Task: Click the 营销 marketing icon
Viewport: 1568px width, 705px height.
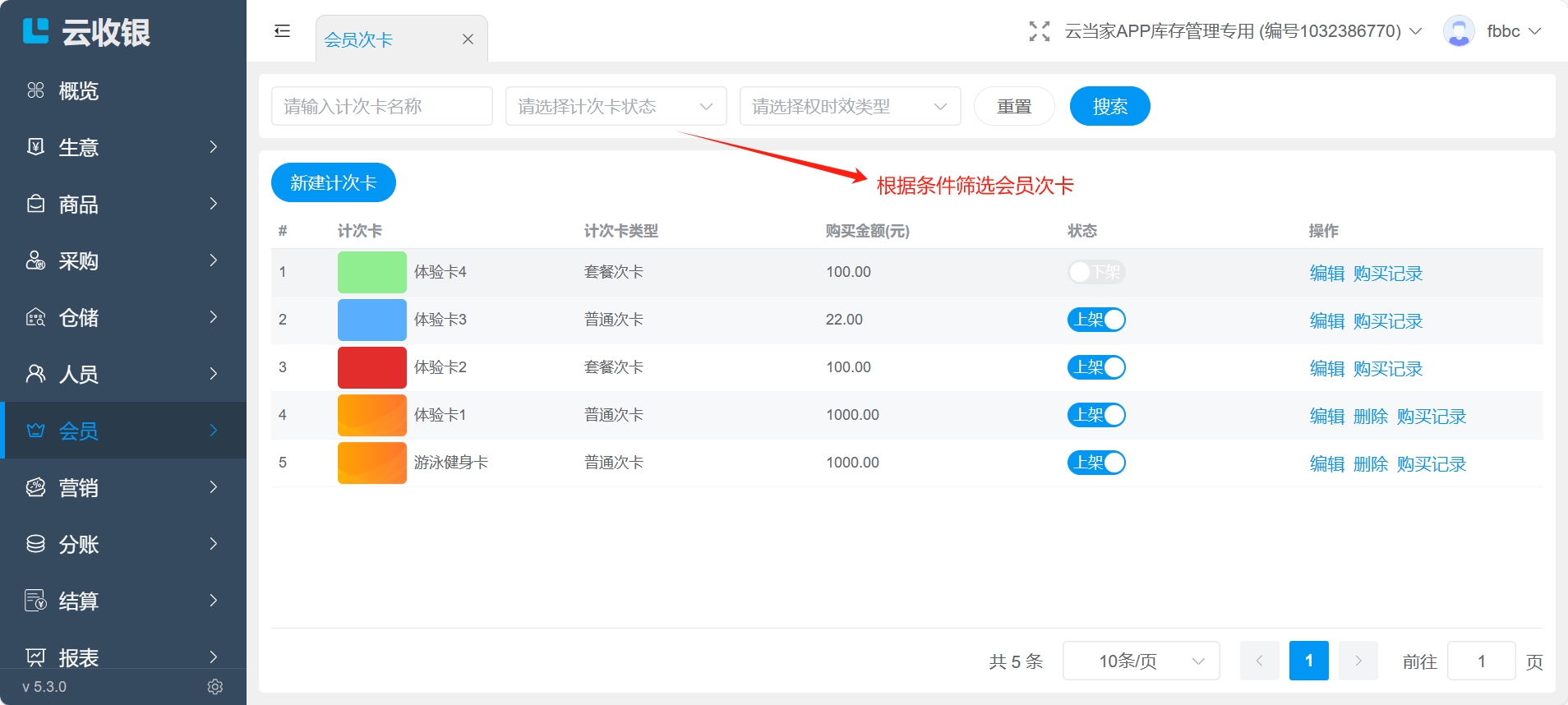Action: coord(35,487)
